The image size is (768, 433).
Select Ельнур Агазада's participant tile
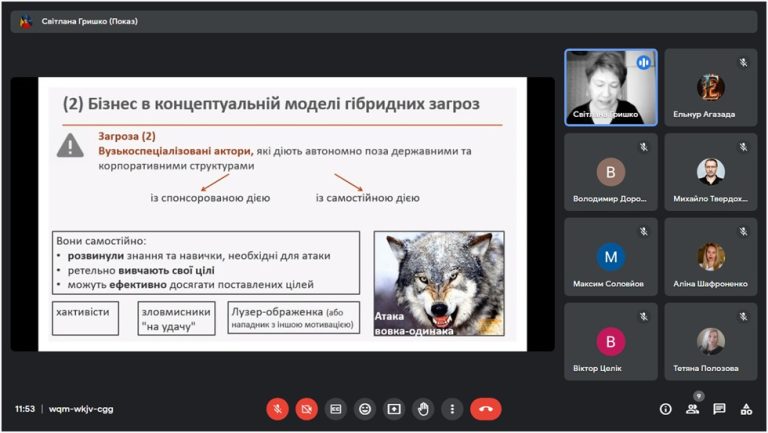click(711, 88)
